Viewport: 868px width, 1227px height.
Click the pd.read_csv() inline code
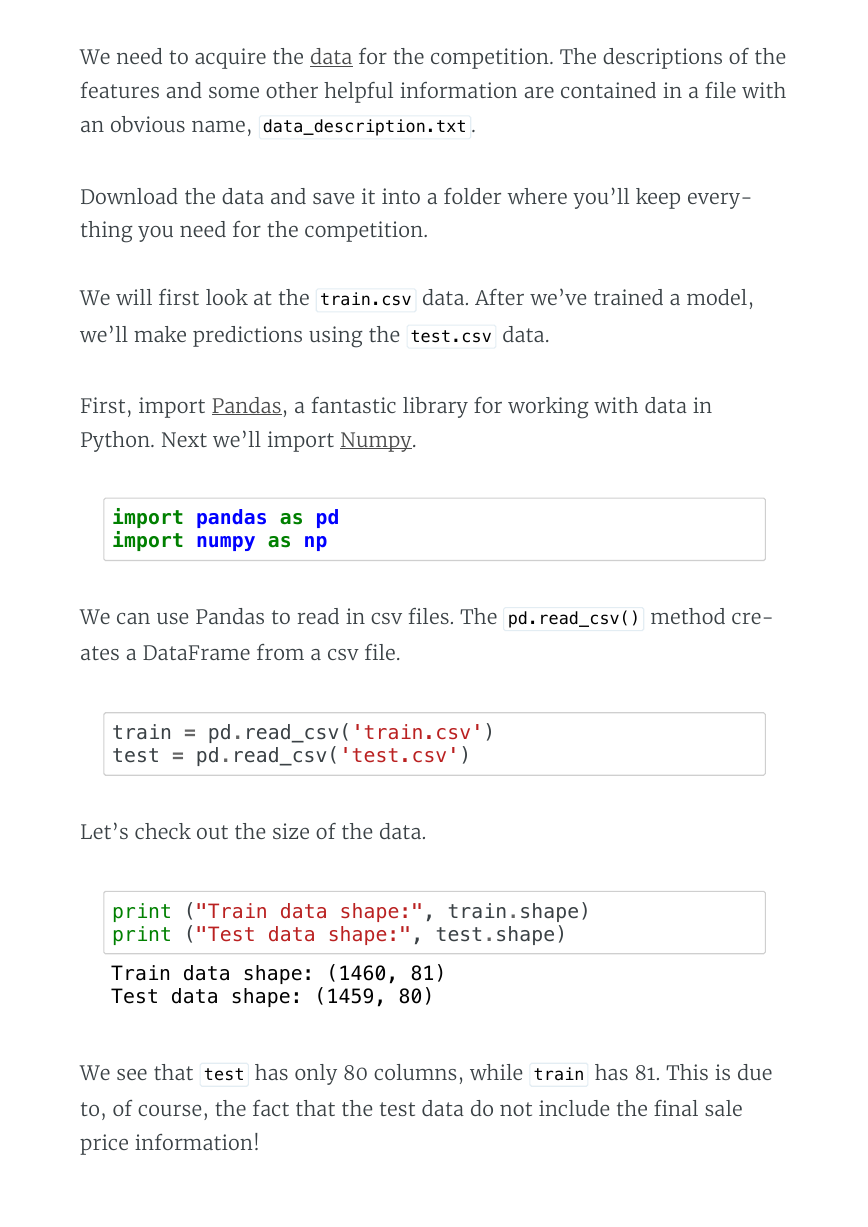[574, 618]
